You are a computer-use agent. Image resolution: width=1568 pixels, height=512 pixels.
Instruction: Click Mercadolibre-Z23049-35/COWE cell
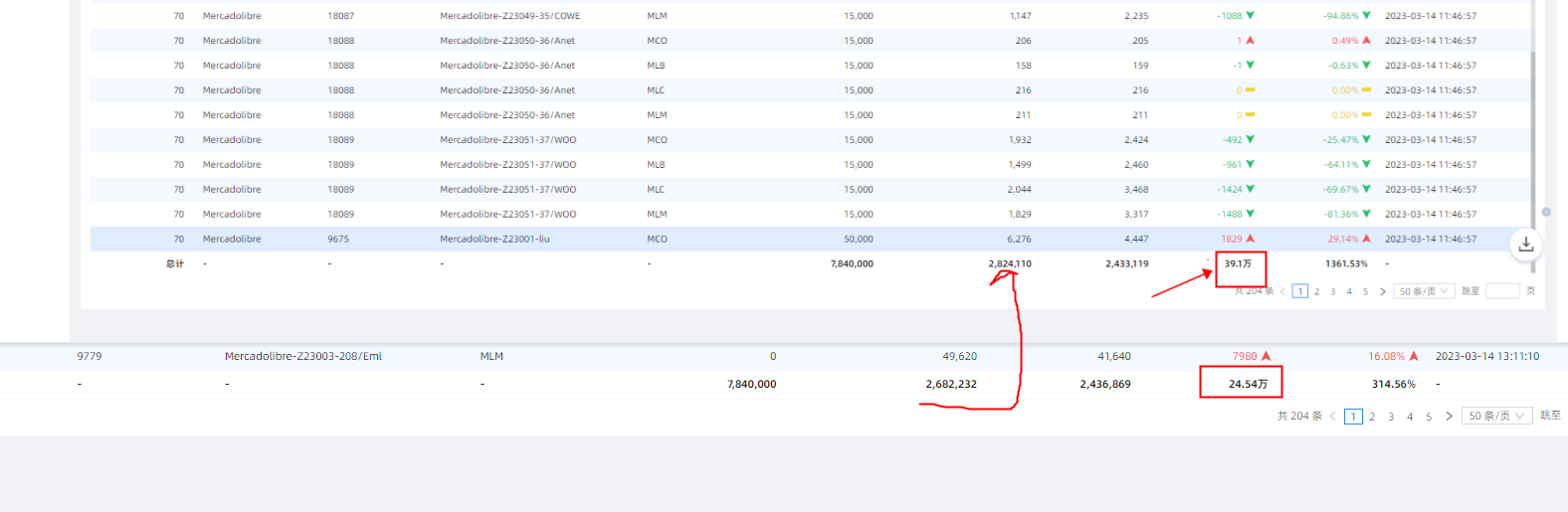(x=509, y=16)
